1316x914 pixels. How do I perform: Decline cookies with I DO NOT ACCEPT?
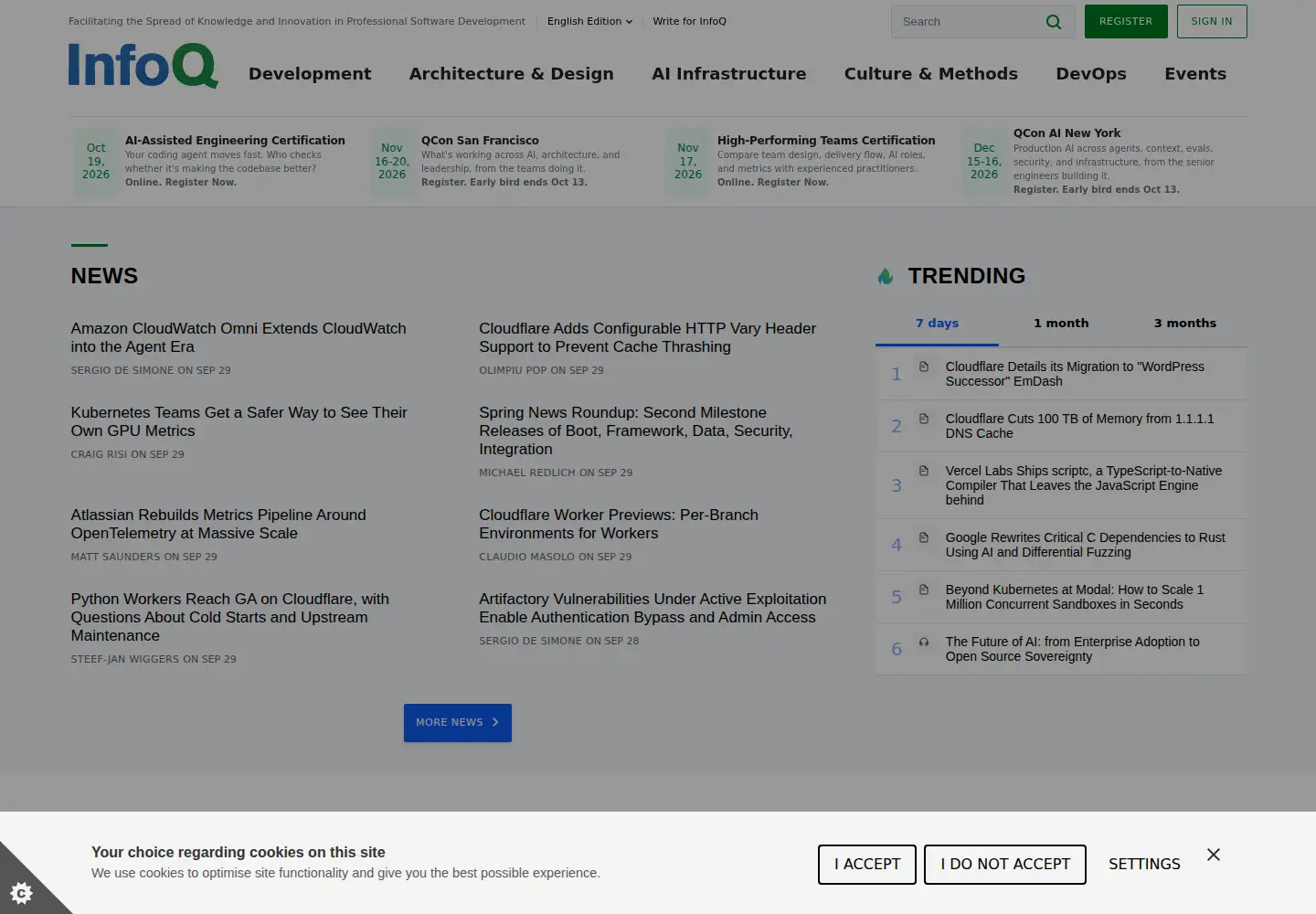(x=1005, y=865)
